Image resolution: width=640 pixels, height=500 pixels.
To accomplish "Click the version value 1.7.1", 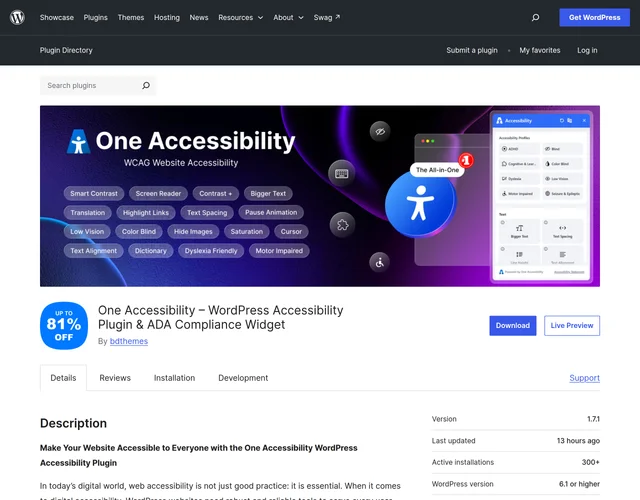I will coord(593,419).
